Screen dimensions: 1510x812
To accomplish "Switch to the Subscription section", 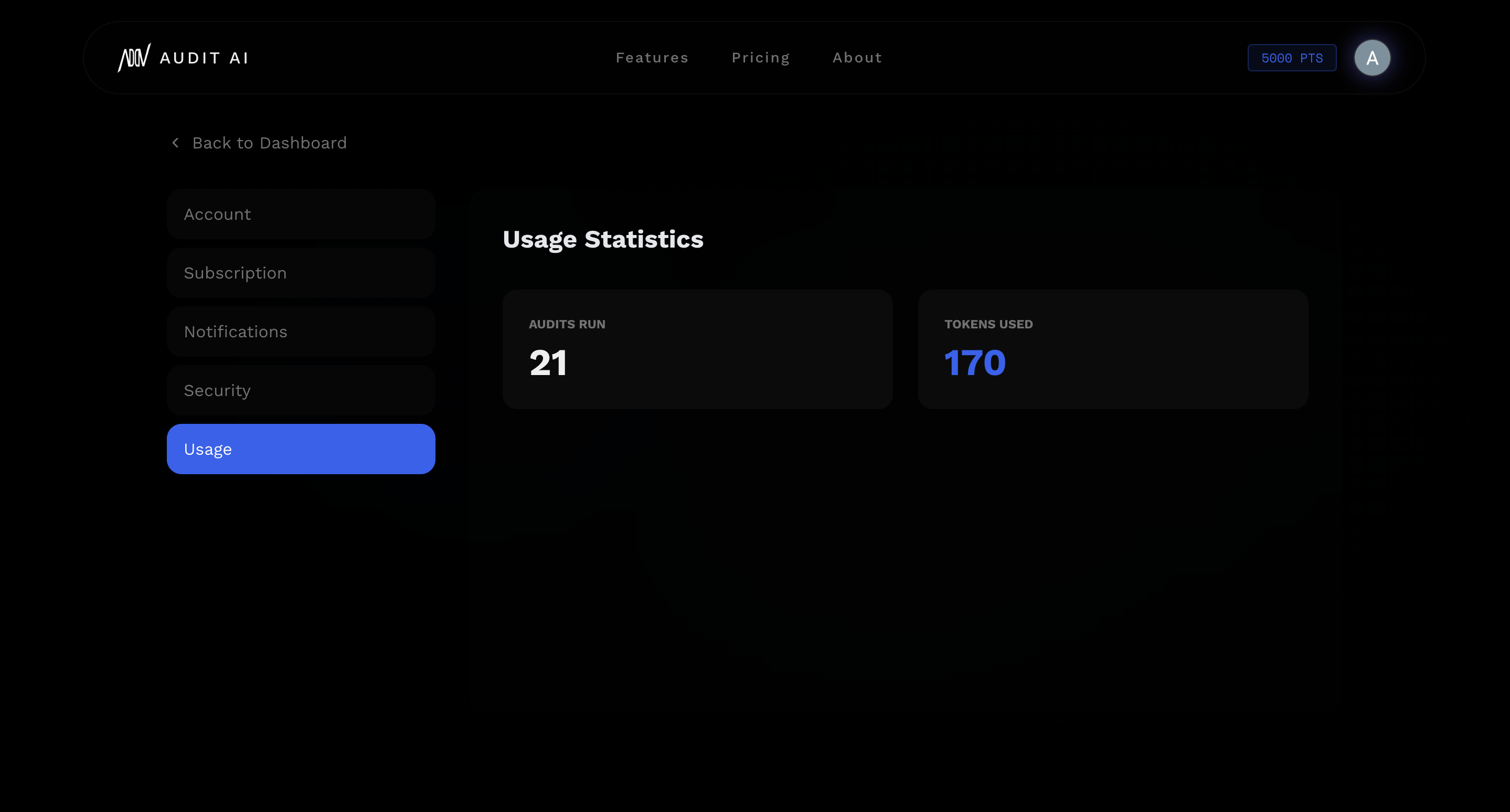I will click(x=301, y=272).
